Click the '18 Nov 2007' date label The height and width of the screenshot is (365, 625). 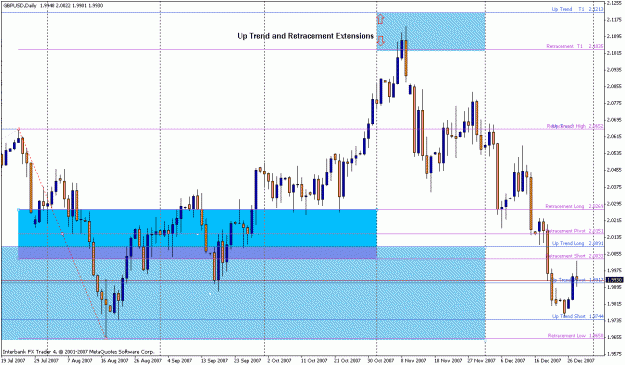coord(447,360)
